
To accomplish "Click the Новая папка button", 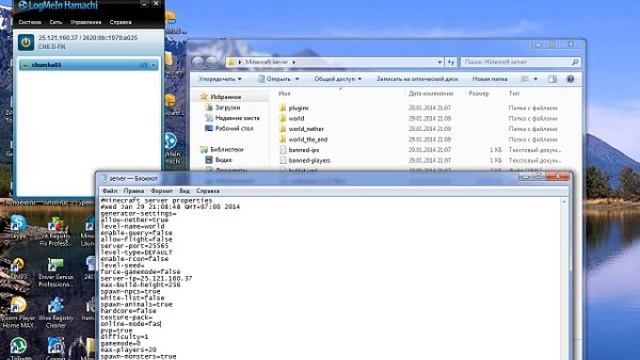I will (490, 79).
